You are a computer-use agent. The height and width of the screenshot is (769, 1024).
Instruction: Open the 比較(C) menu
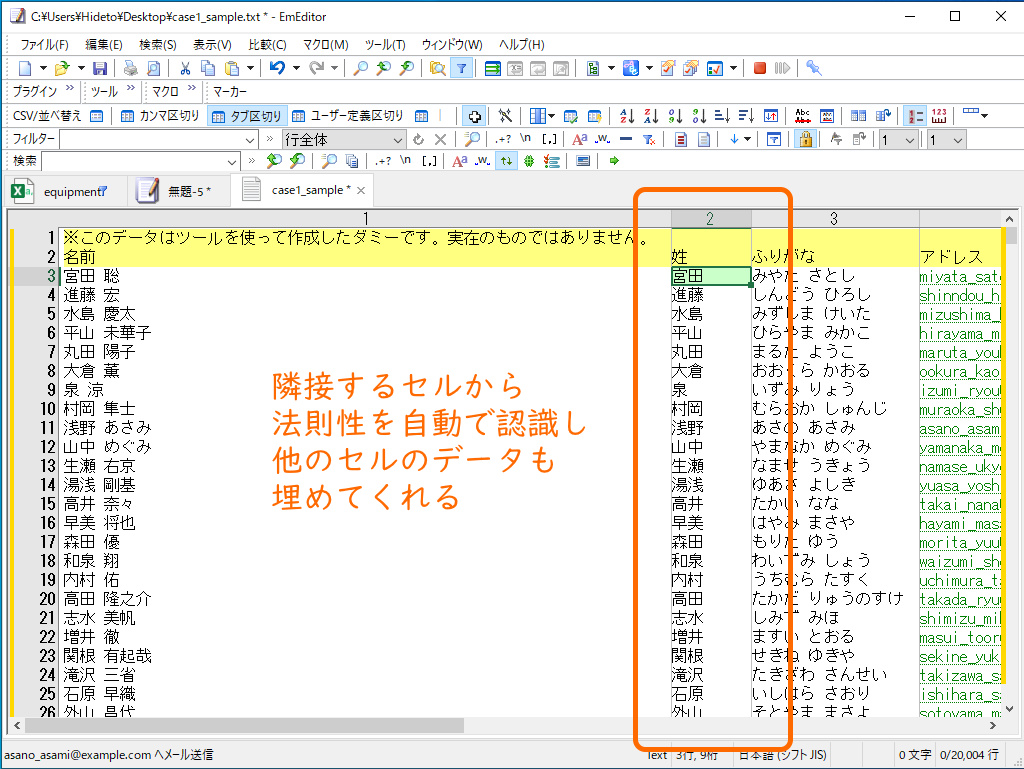(267, 44)
